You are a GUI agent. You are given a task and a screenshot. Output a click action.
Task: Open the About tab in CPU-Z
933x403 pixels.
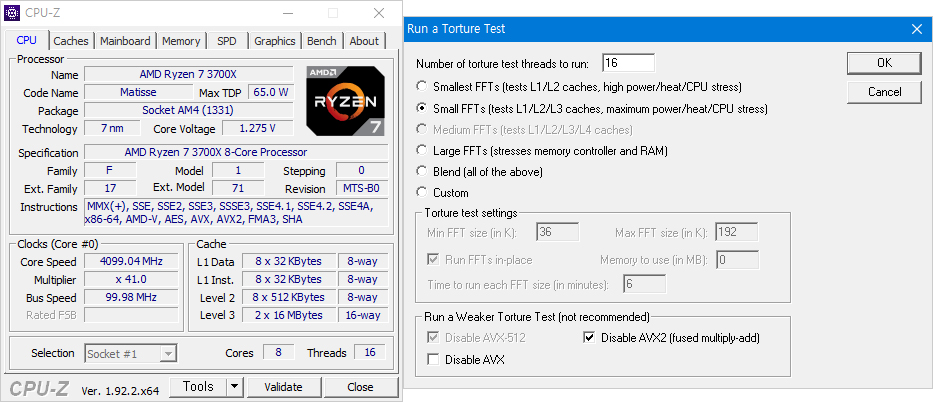tap(364, 41)
